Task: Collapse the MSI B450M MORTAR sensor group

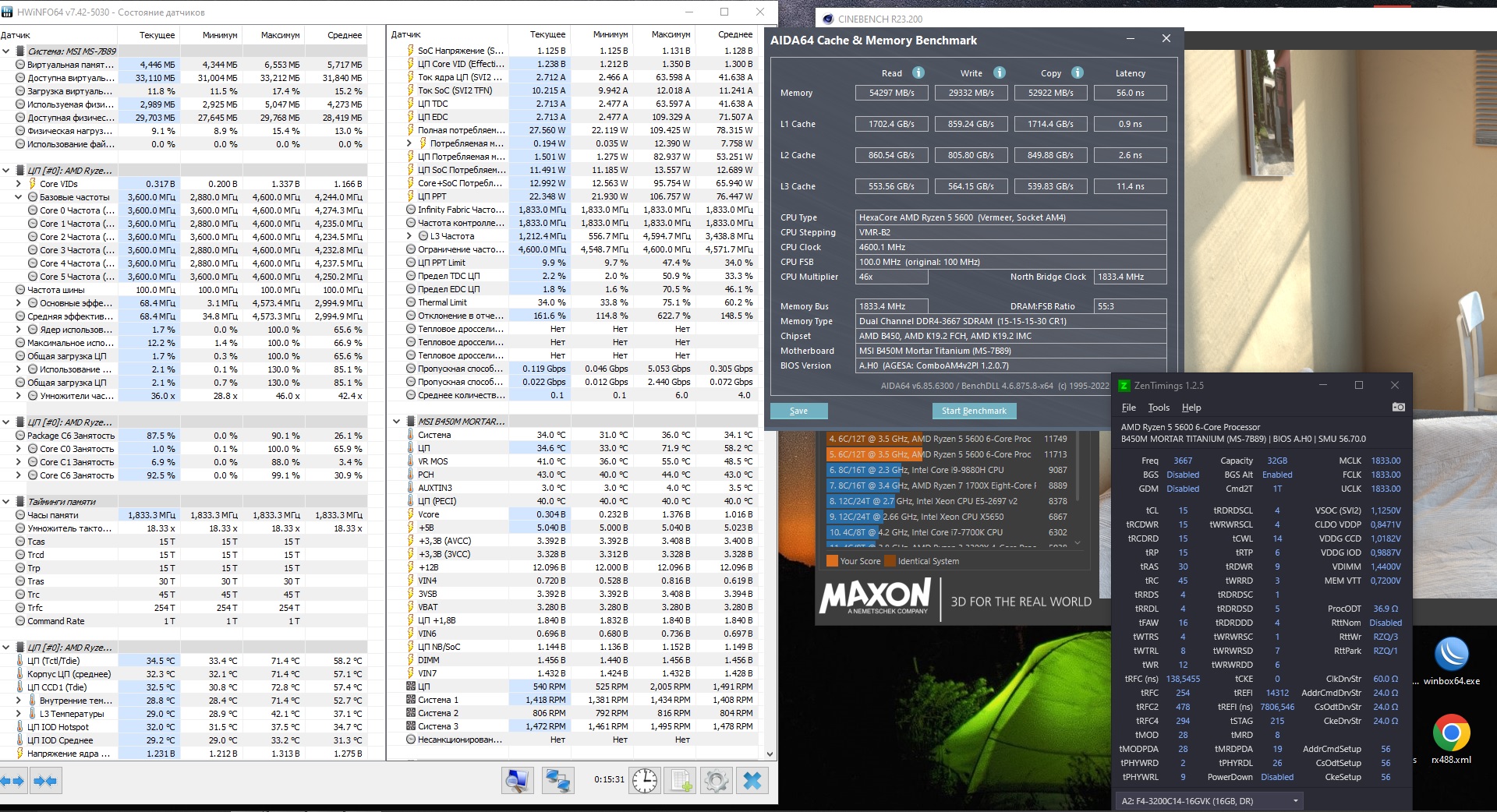Action: coord(397,422)
